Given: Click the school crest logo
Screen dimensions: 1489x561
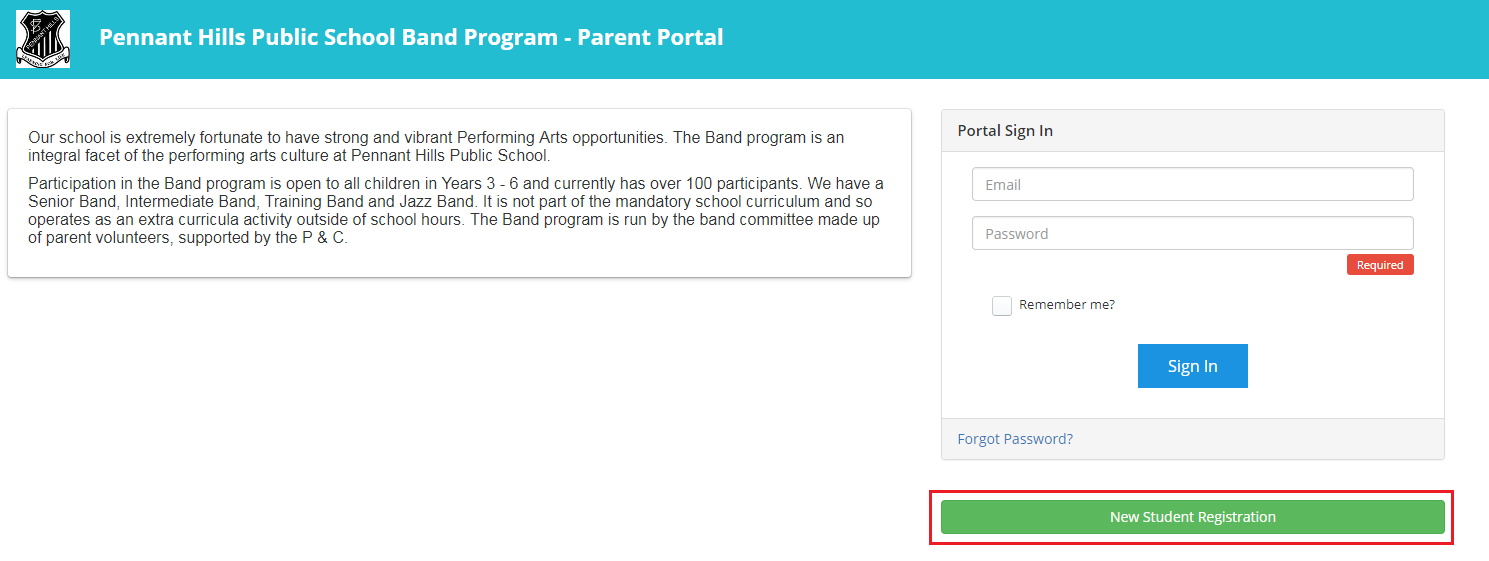Looking at the screenshot, I should [x=43, y=39].
